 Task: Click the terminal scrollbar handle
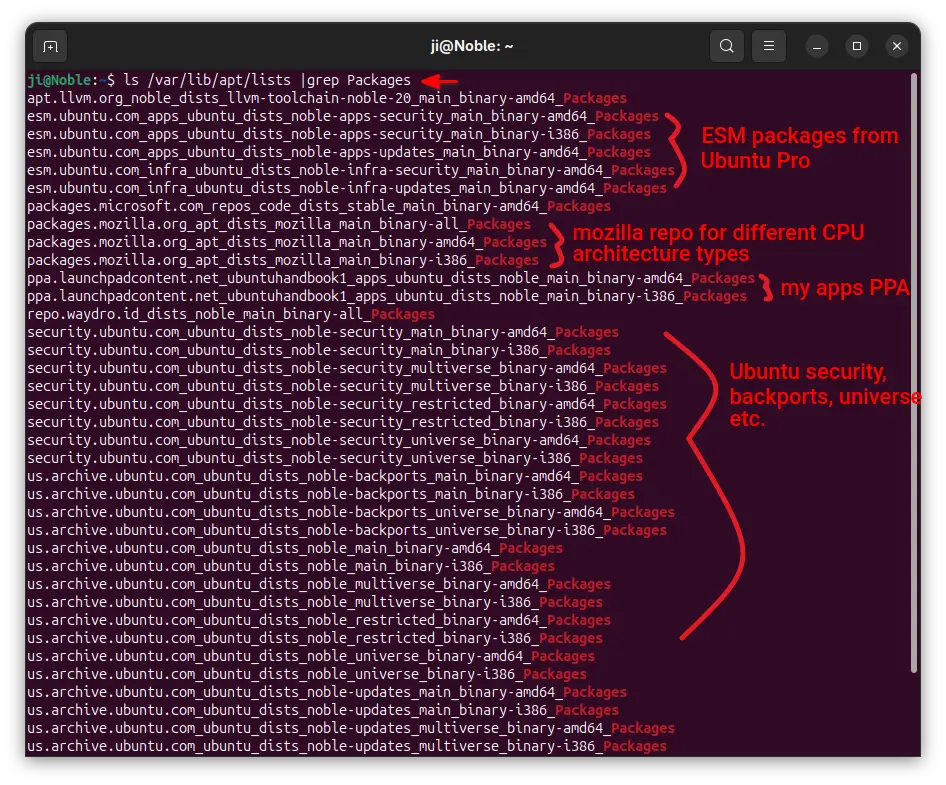(x=915, y=372)
